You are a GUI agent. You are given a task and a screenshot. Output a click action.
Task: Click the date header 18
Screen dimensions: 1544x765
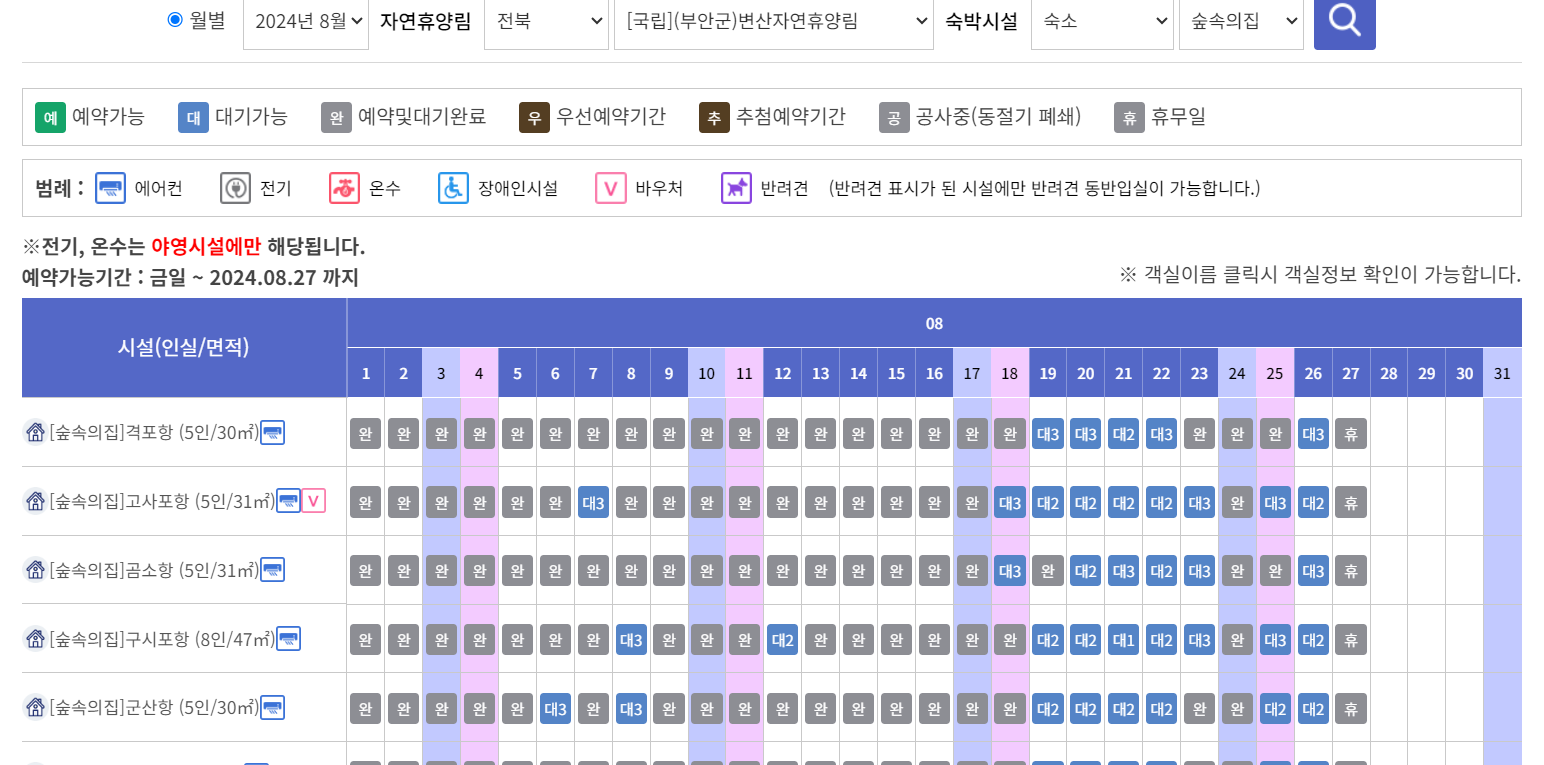[x=1010, y=373]
